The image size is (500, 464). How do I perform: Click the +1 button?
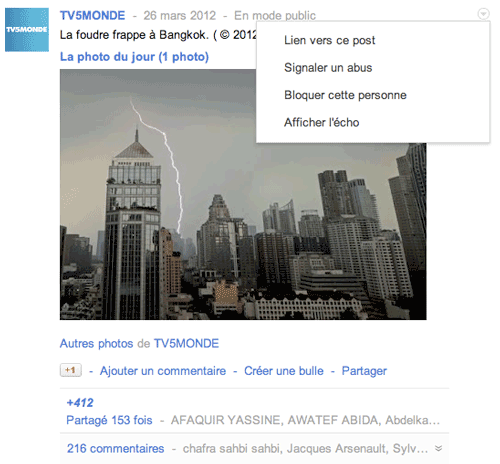pos(71,370)
